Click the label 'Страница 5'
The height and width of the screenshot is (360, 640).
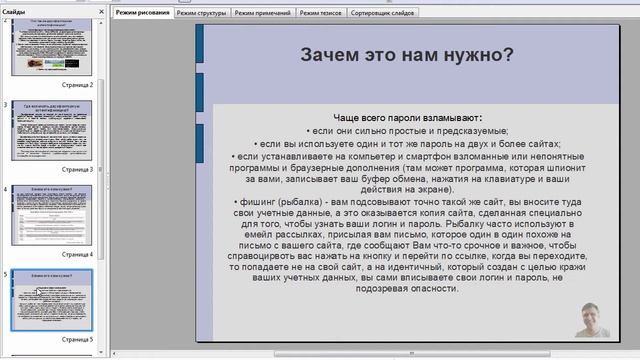(77, 339)
